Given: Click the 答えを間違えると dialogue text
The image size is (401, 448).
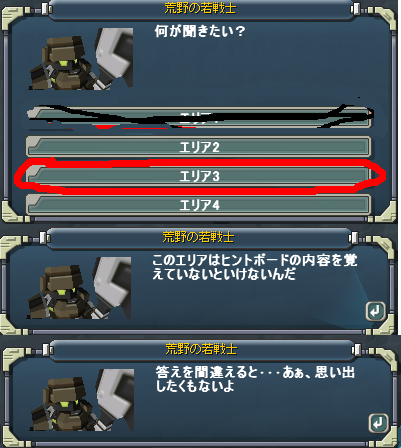Looking at the screenshot, I should coord(255,379).
